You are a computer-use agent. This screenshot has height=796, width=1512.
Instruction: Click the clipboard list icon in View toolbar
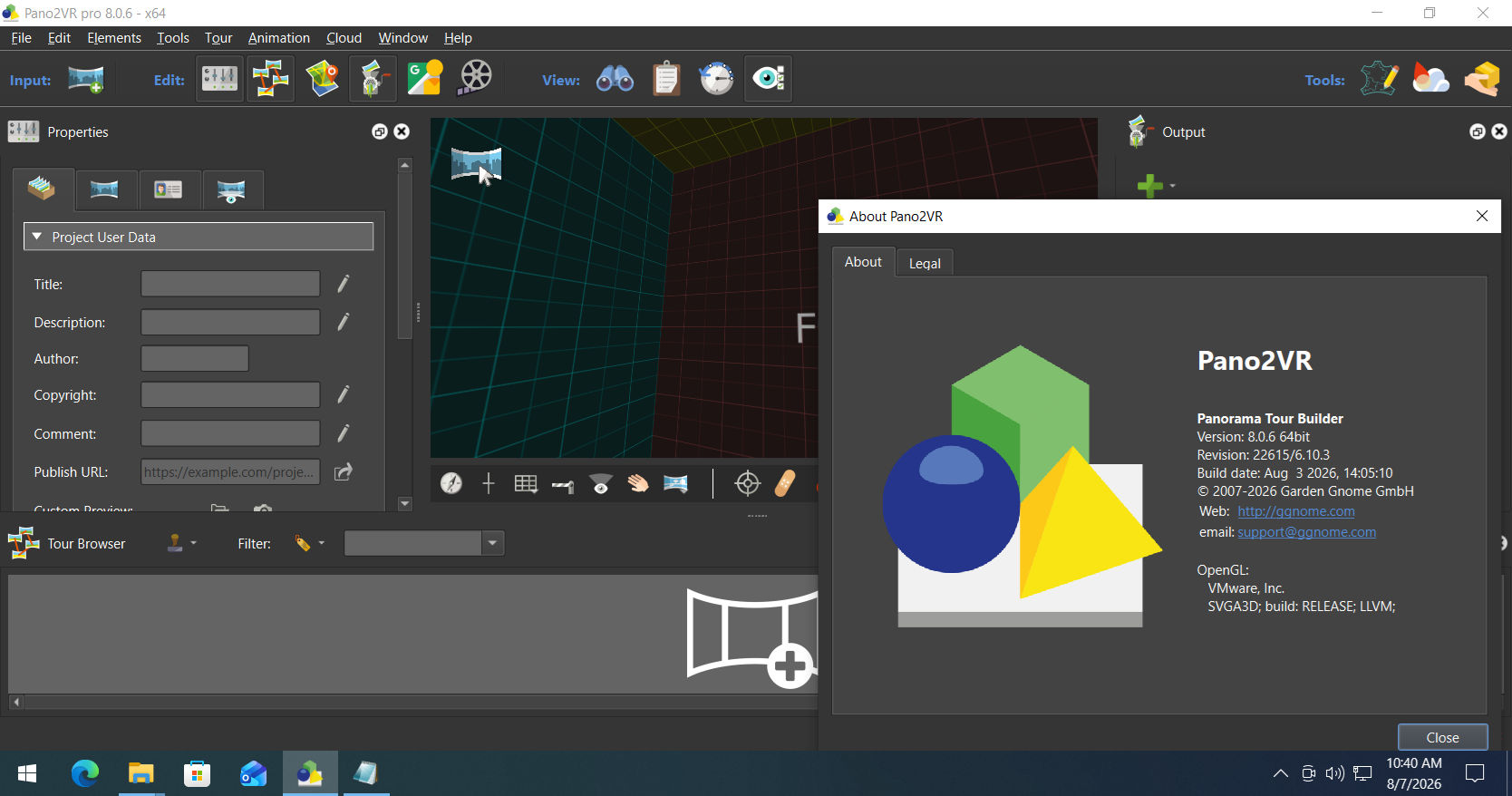click(x=666, y=79)
